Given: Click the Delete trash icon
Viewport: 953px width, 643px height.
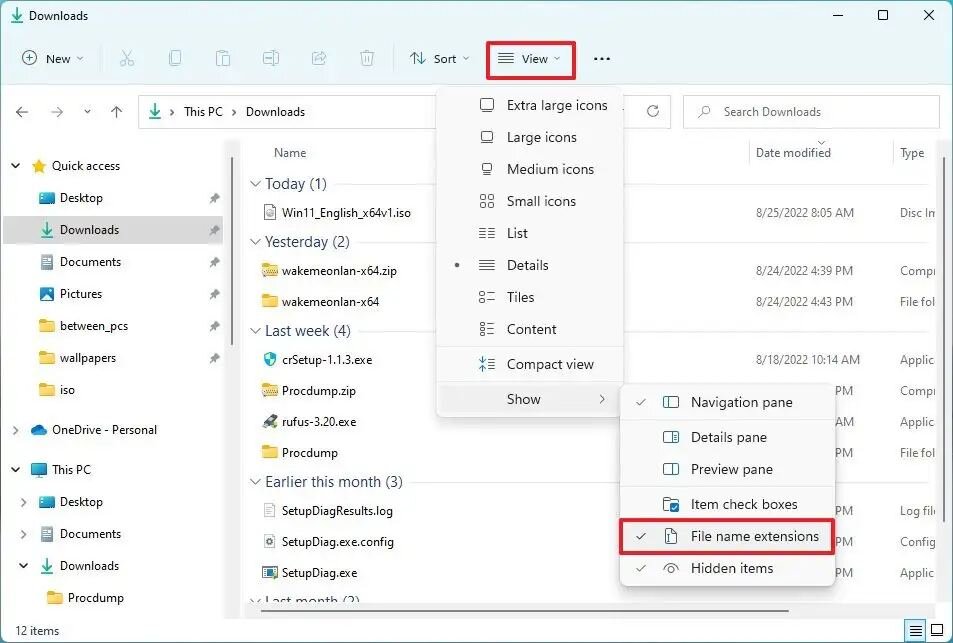Looking at the screenshot, I should [x=367, y=58].
